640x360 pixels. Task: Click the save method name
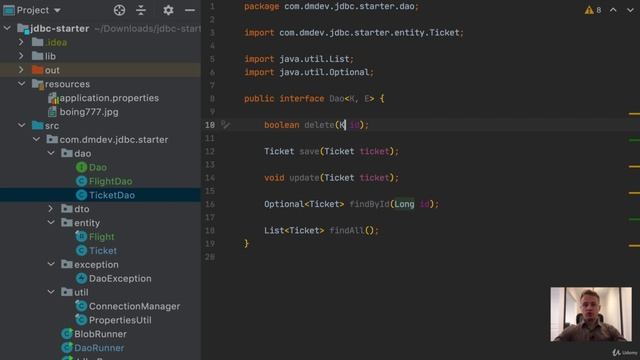point(309,151)
